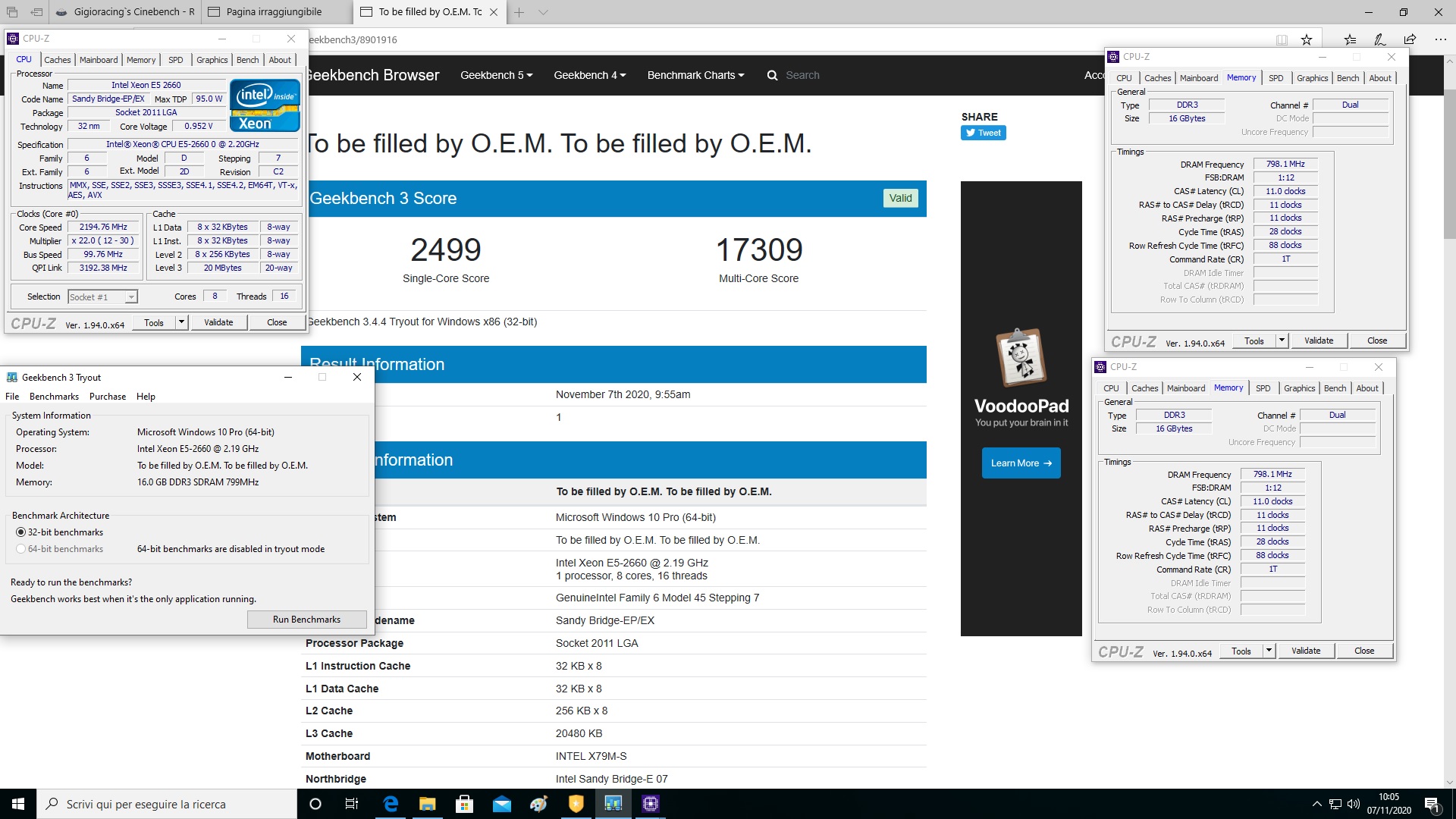1456x819 pixels.
Task: Click Run Benchmarks button
Action: pyautogui.click(x=306, y=620)
